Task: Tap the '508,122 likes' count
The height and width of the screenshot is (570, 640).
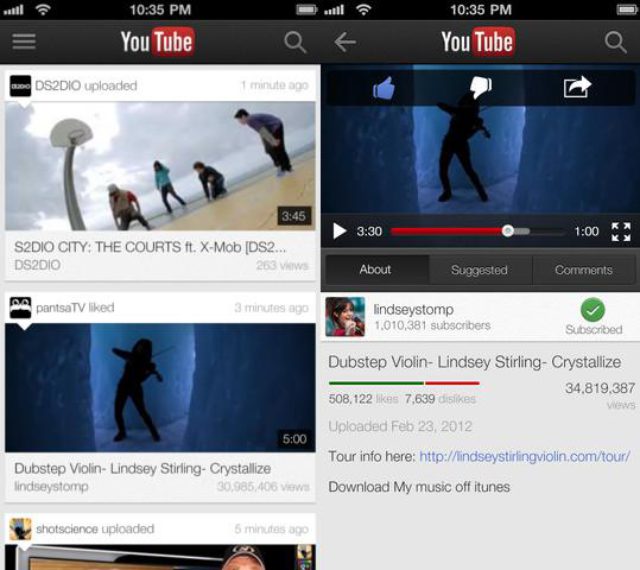Action: (x=363, y=399)
